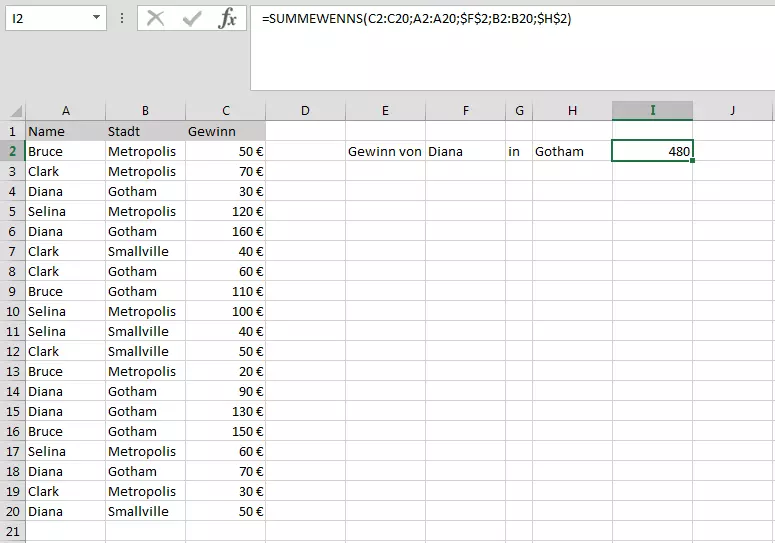Select row 10 header
Viewport: 775px width, 543px height.
click(x=13, y=311)
